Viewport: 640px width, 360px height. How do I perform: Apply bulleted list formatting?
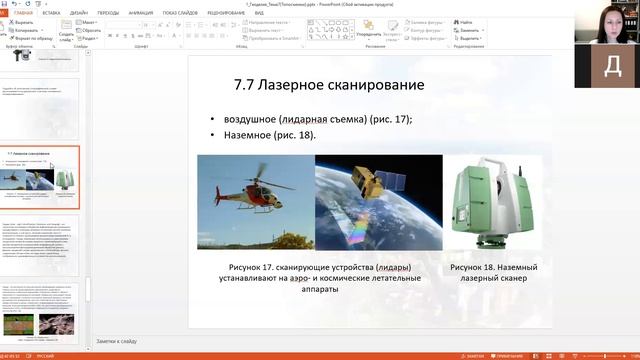click(190, 25)
